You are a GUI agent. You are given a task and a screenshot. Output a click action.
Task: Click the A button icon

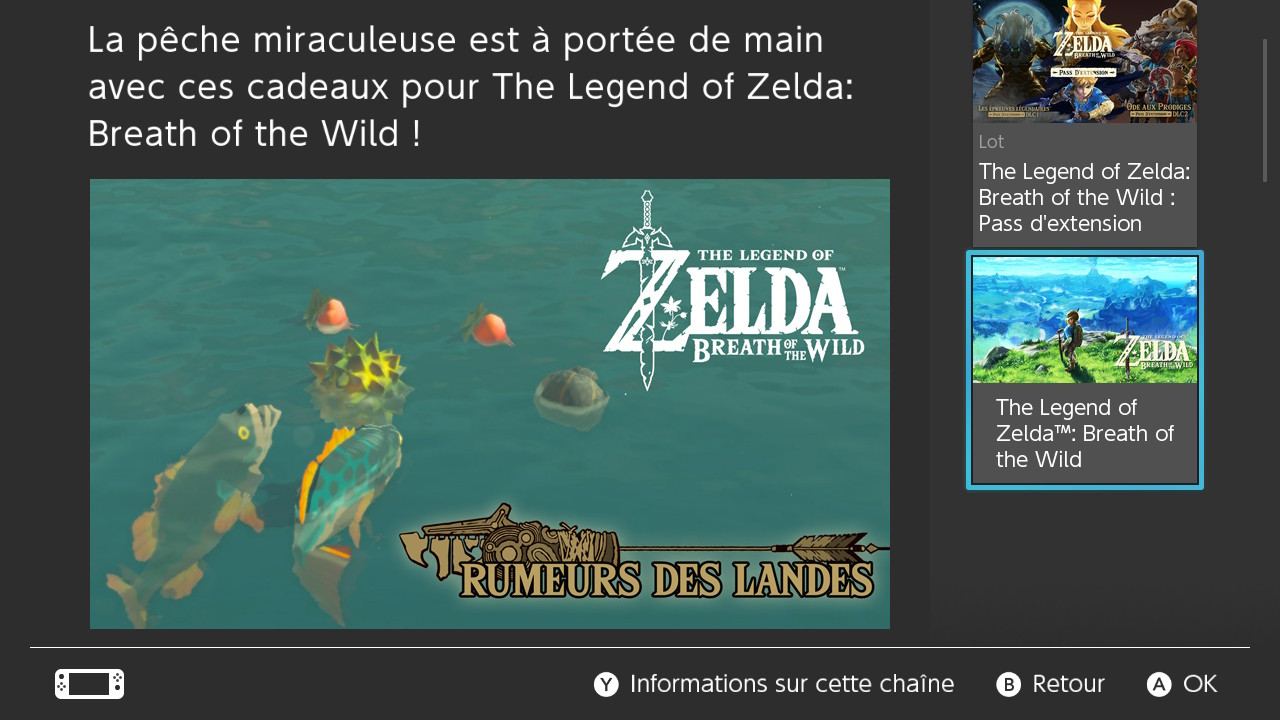point(1159,684)
